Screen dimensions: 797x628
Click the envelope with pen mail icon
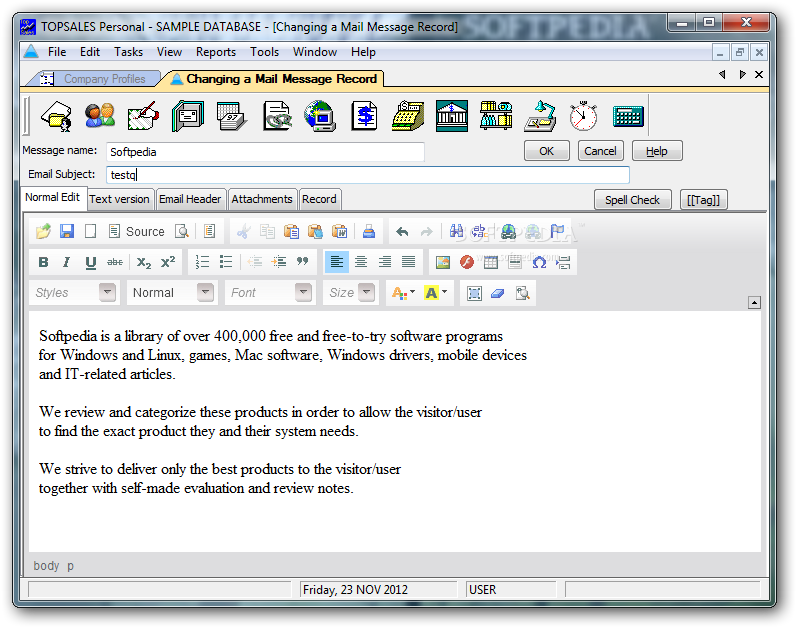[x=143, y=116]
